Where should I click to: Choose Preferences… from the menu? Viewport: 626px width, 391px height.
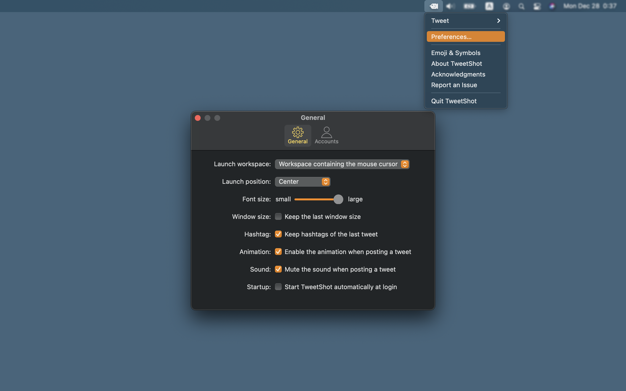pos(466,37)
